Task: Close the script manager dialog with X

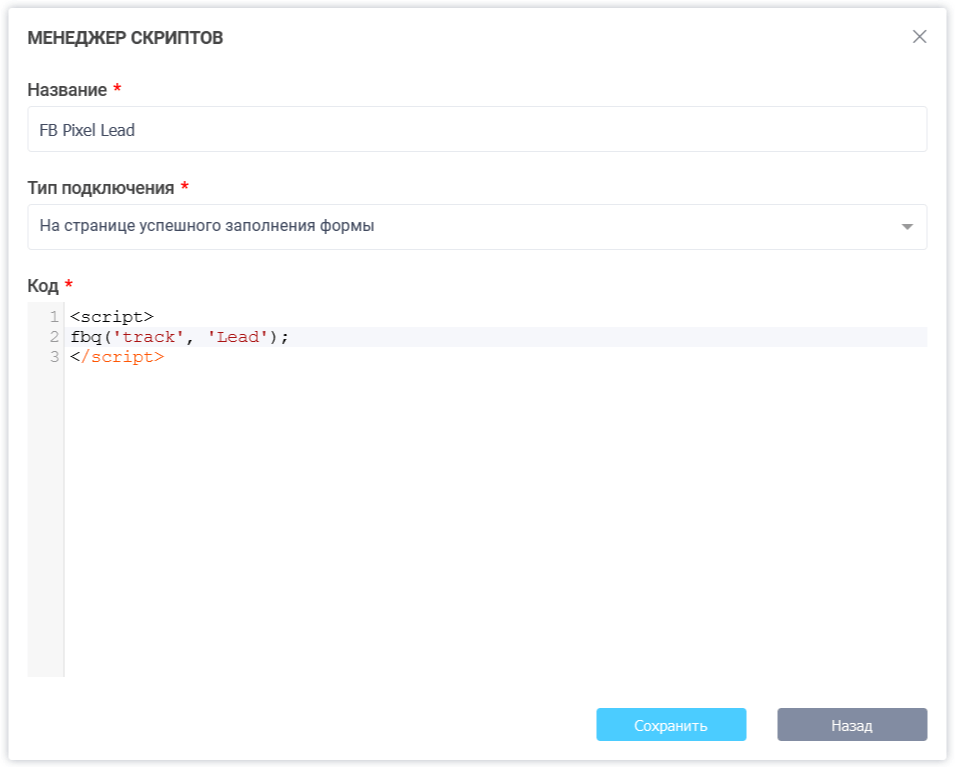Action: (x=919, y=37)
